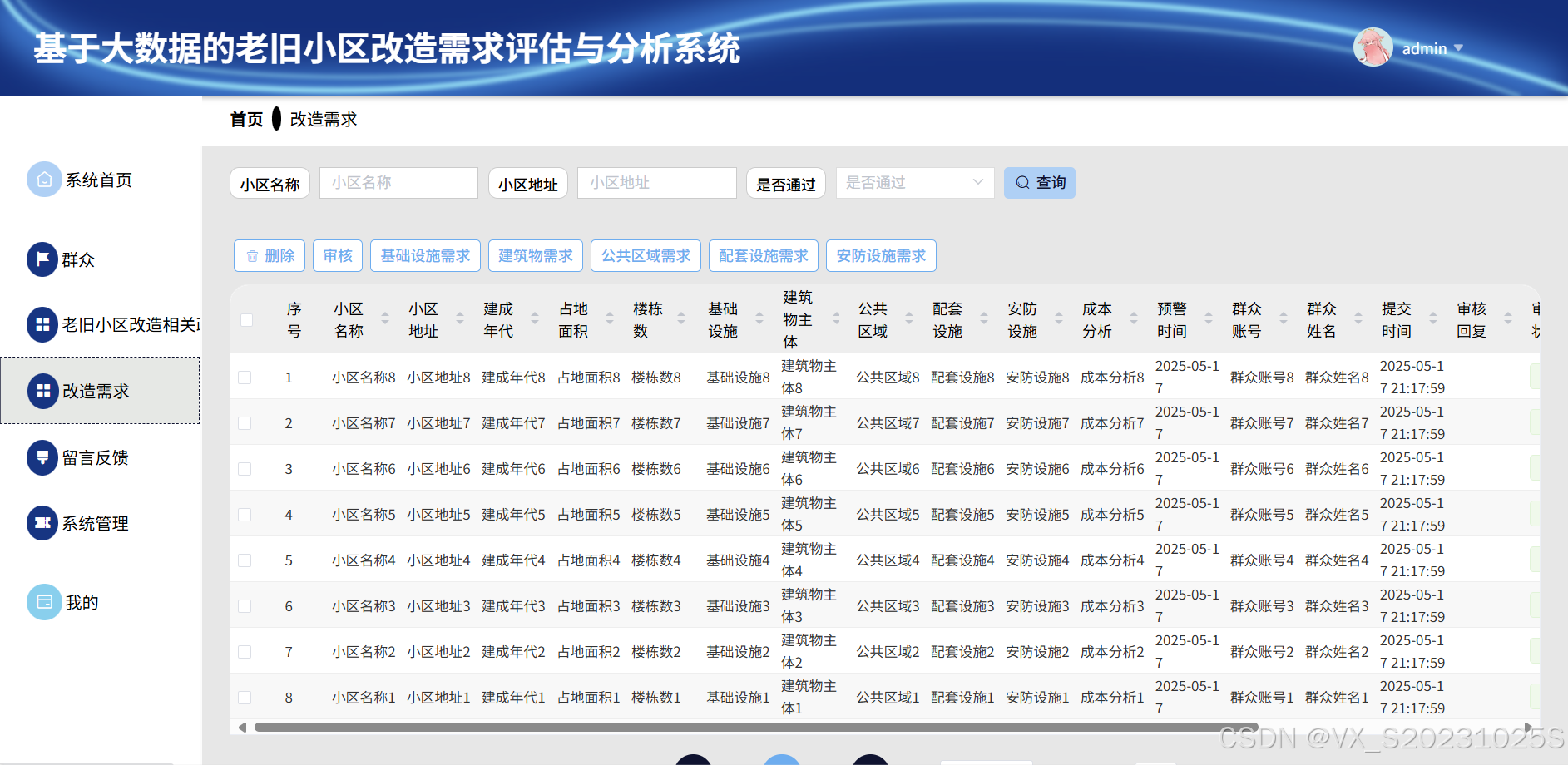Click the 配套设施需求 button
1568x765 pixels.
pos(764,256)
